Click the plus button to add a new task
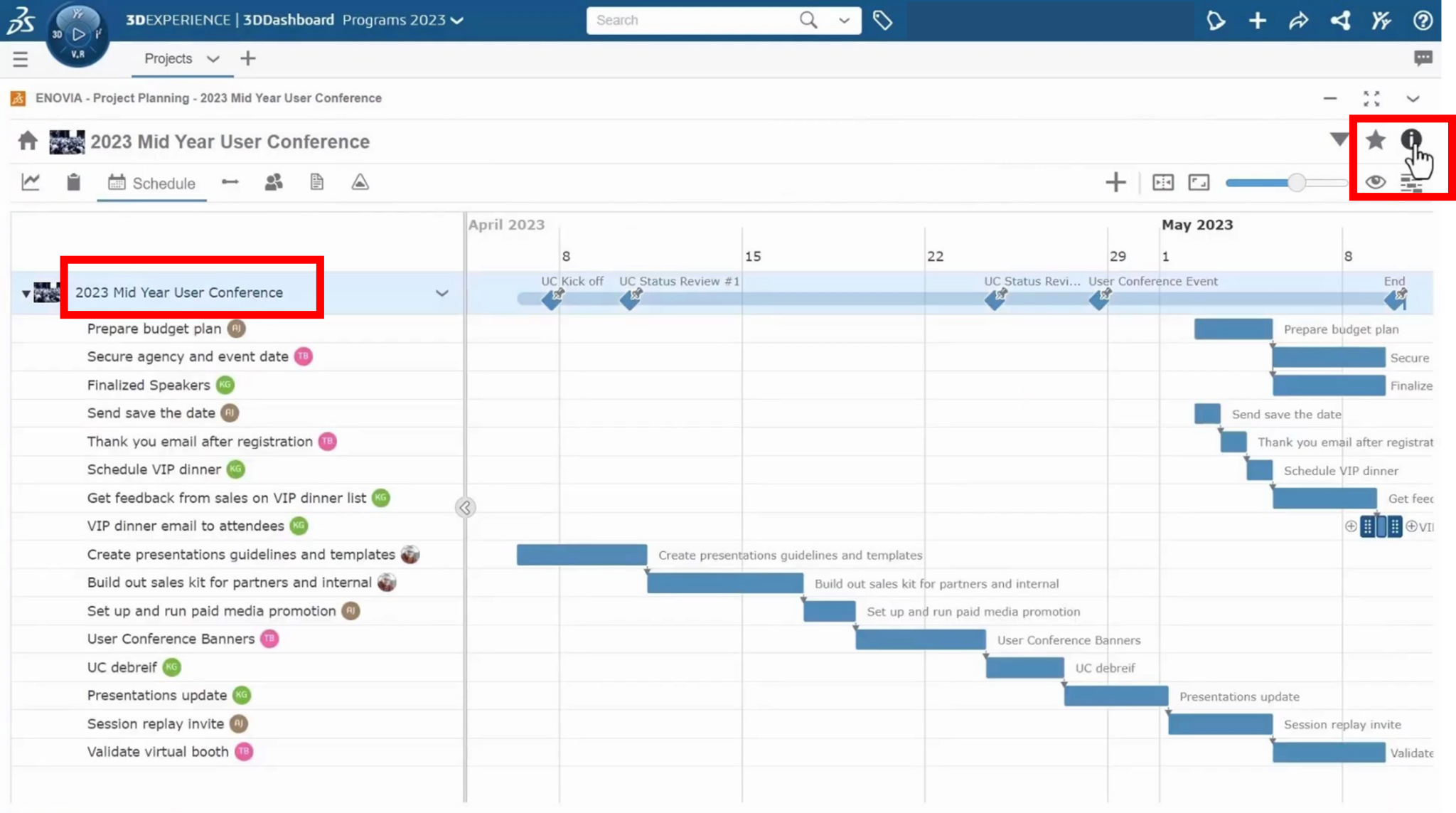 click(x=1115, y=182)
